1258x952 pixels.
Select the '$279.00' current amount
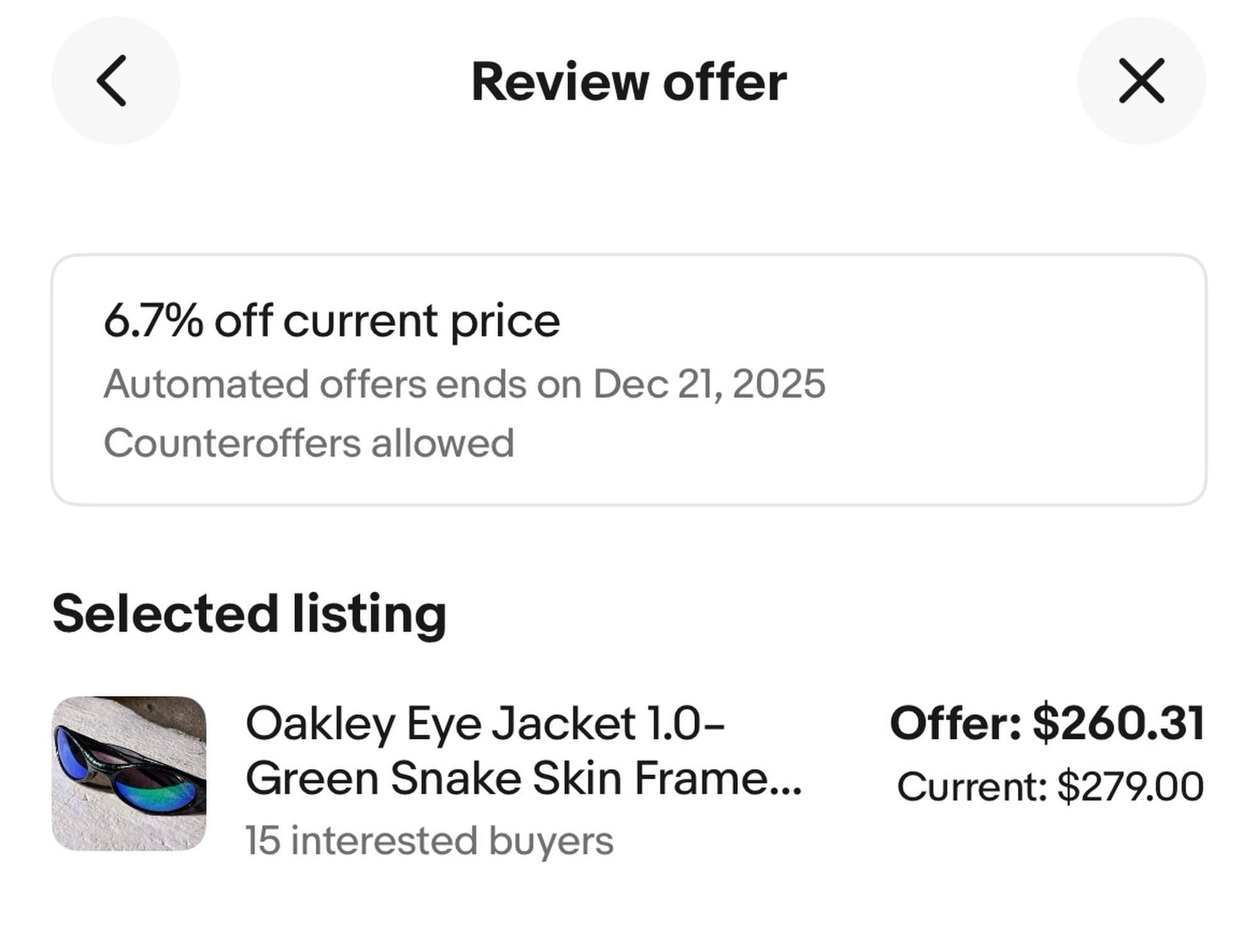tap(1130, 787)
